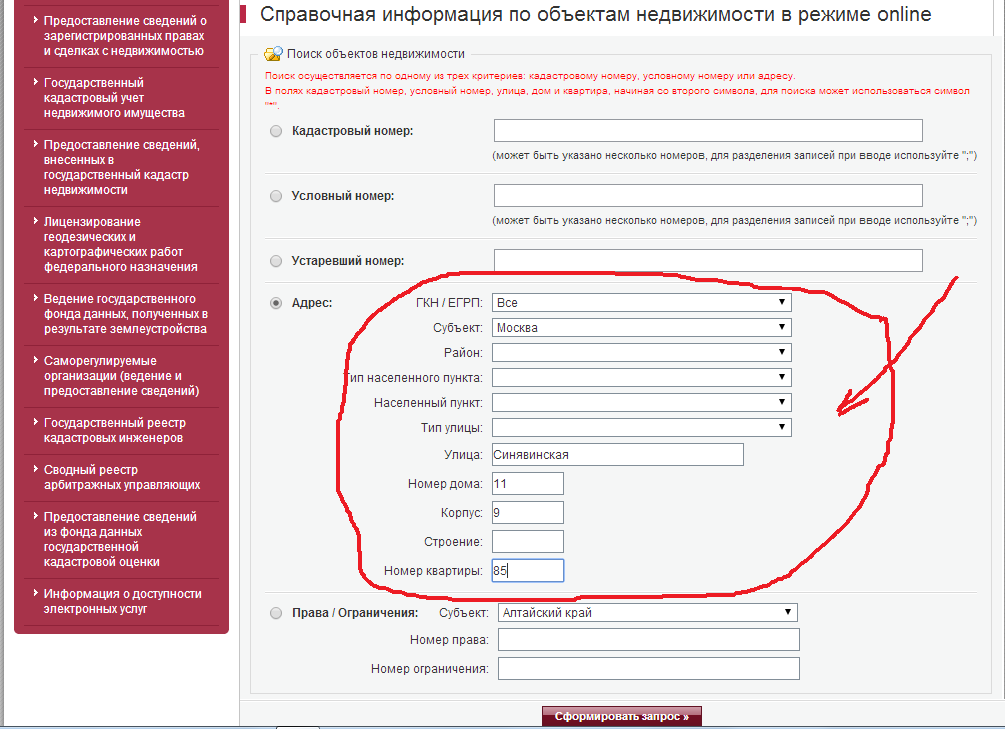Select the Права / Ограничения radio button
This screenshot has height=729, width=1005.
(x=276, y=613)
